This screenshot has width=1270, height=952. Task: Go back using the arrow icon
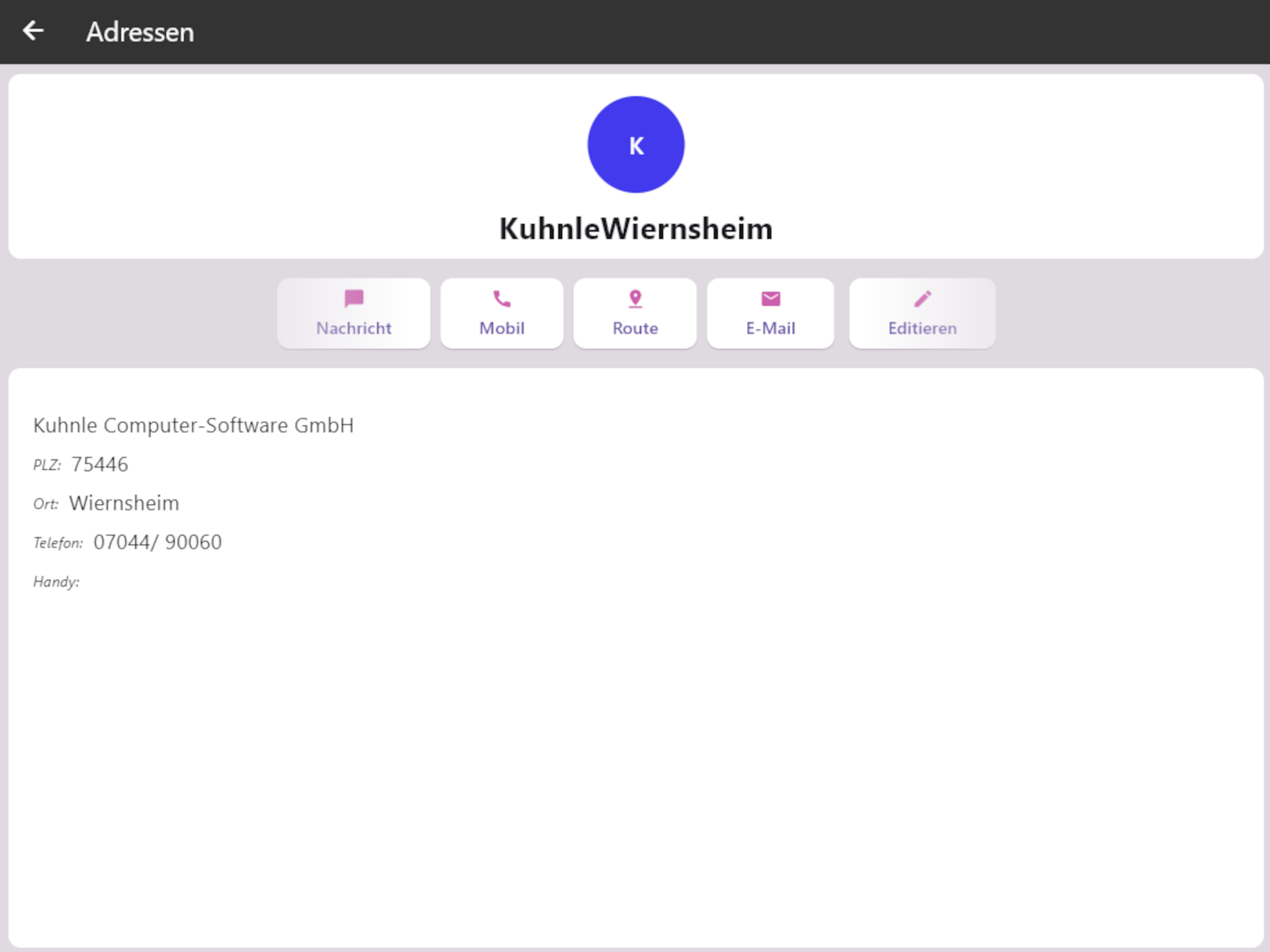pos(33,31)
